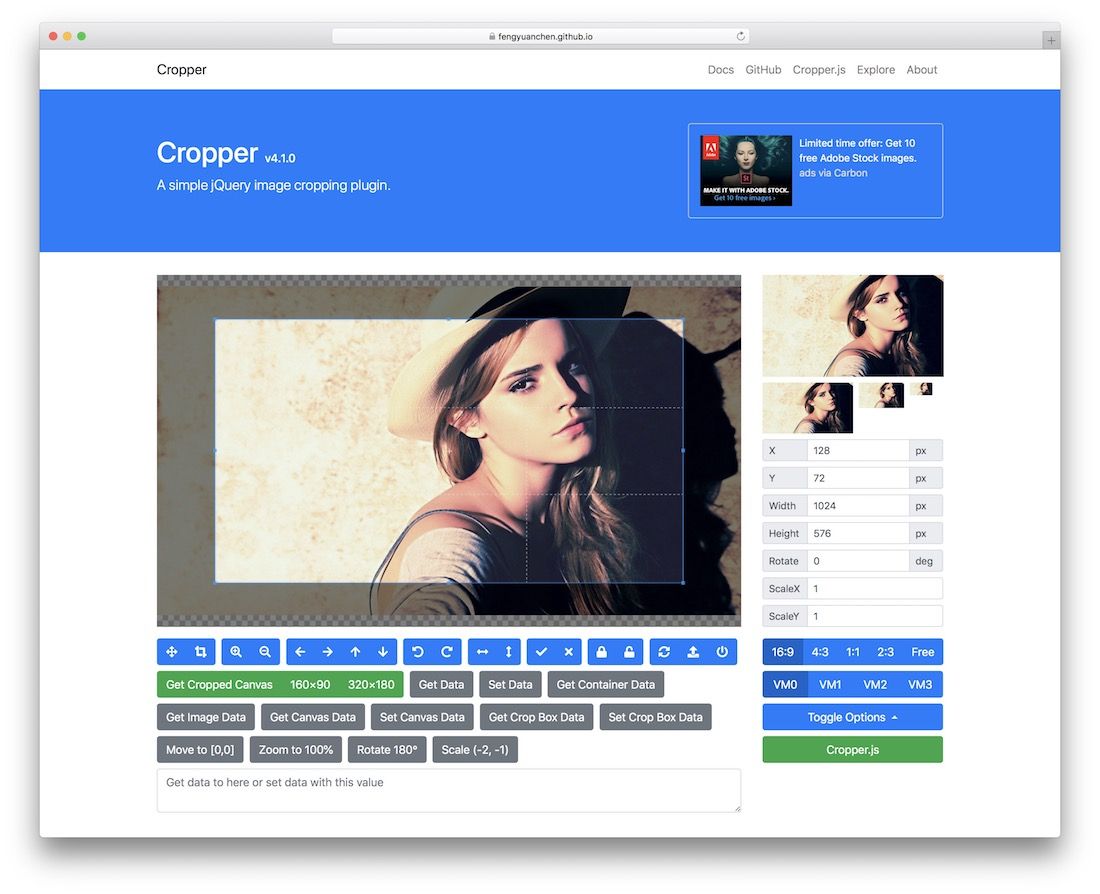Click the X value input field
Screen dimensions: 1100x894
pos(858,451)
